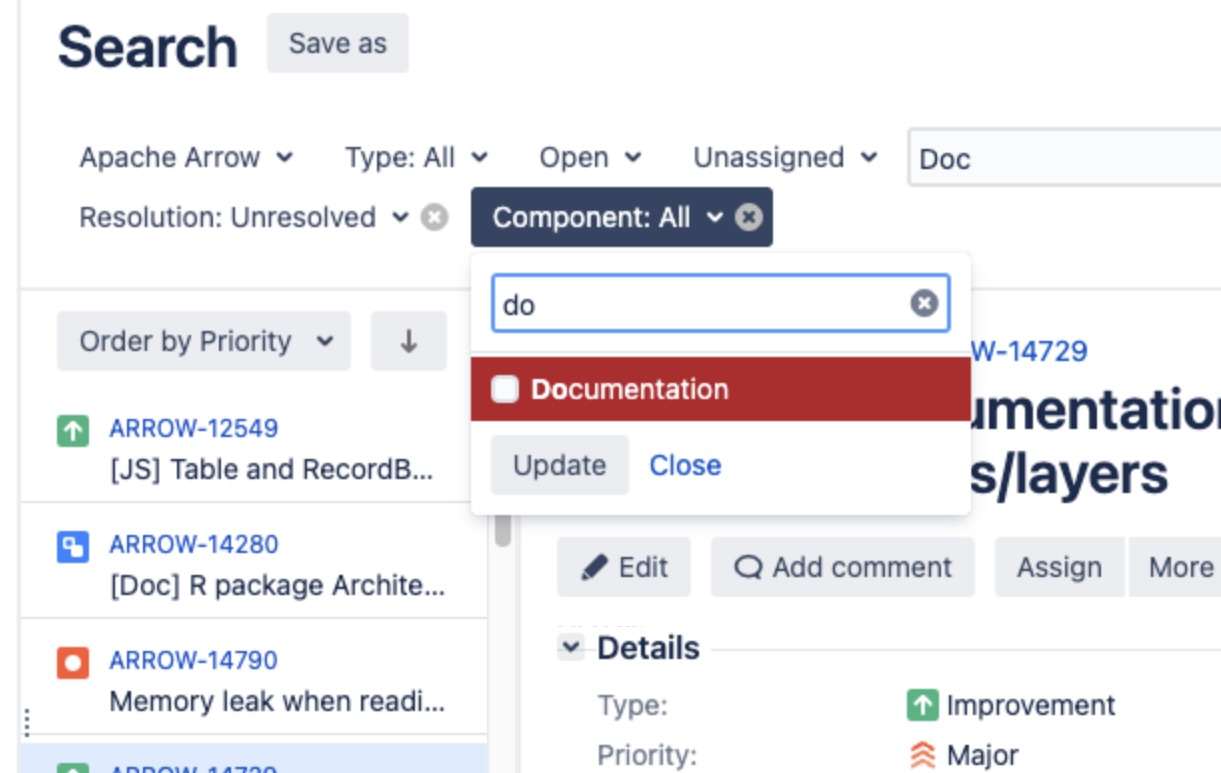Click the green improvement icon beside ARROW-12549
1221x773 pixels.
73,431
